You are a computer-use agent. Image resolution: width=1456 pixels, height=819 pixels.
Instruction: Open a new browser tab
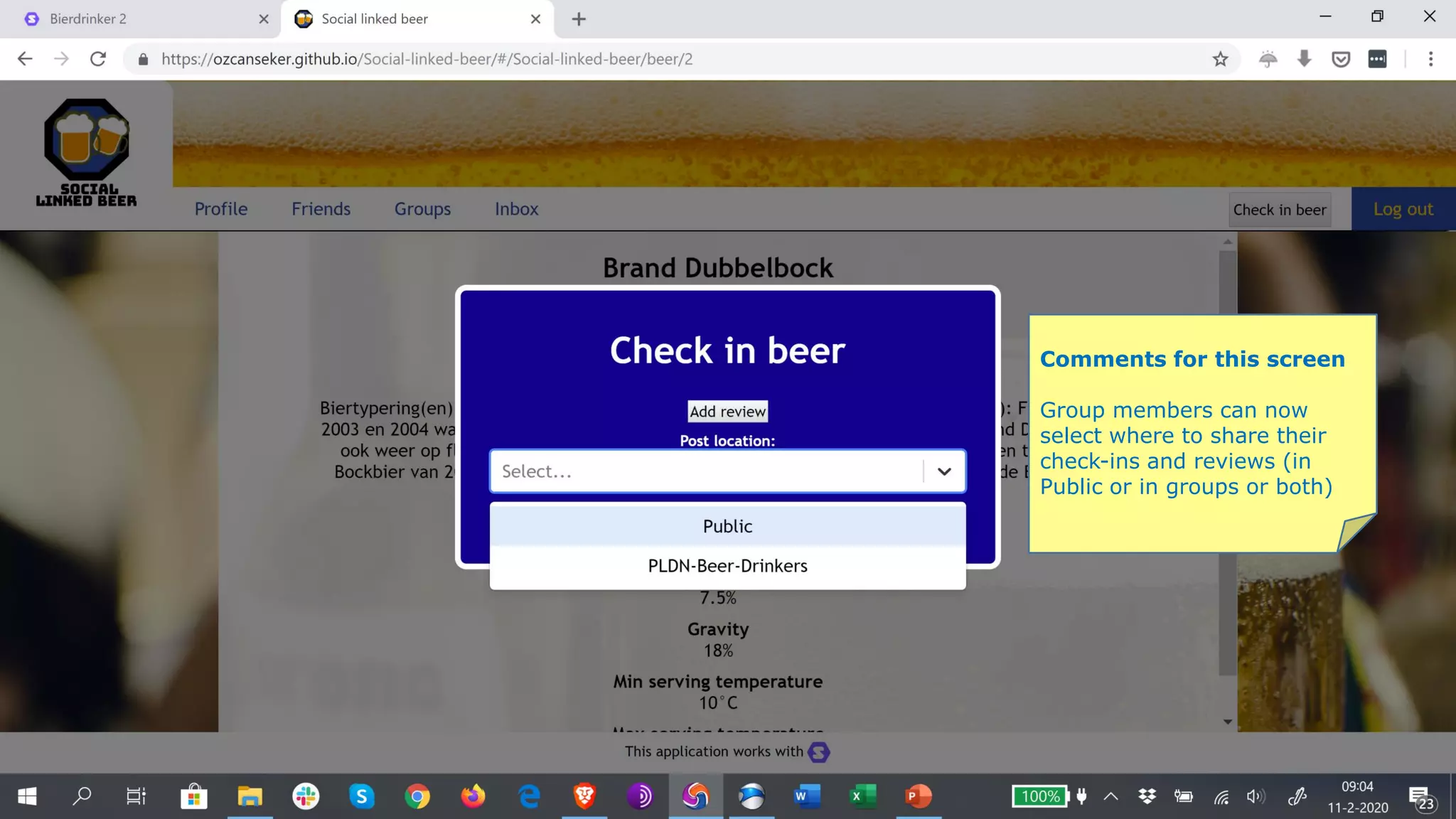click(579, 19)
